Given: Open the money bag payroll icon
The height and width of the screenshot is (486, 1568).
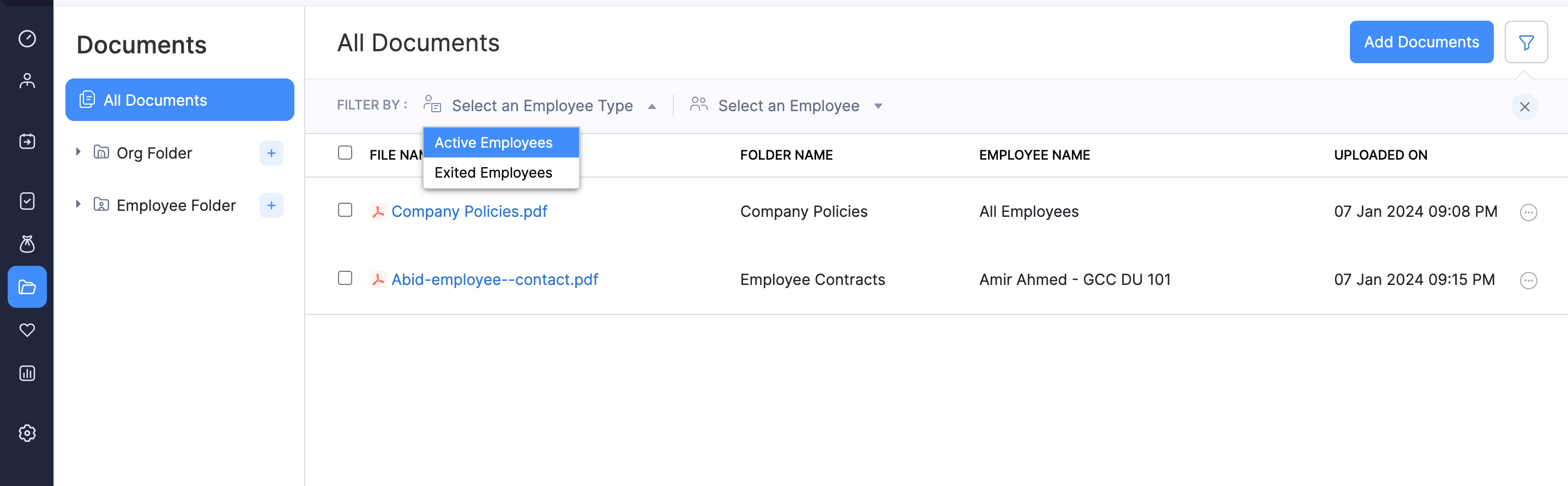Looking at the screenshot, I should click(27, 244).
